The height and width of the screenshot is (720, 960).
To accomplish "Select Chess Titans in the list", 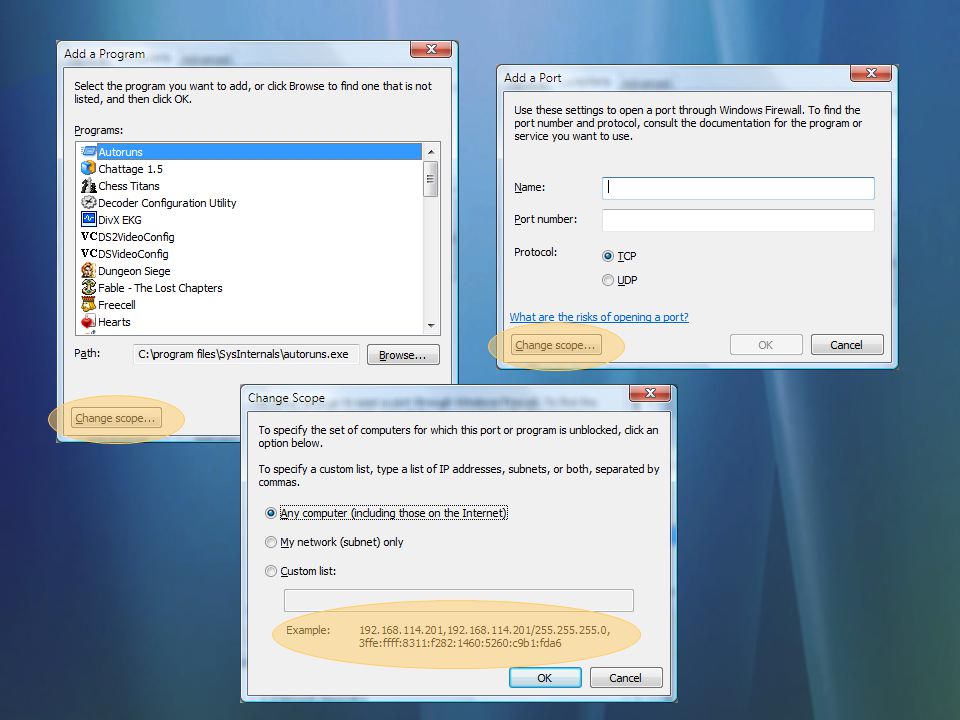I will pyautogui.click(x=128, y=186).
